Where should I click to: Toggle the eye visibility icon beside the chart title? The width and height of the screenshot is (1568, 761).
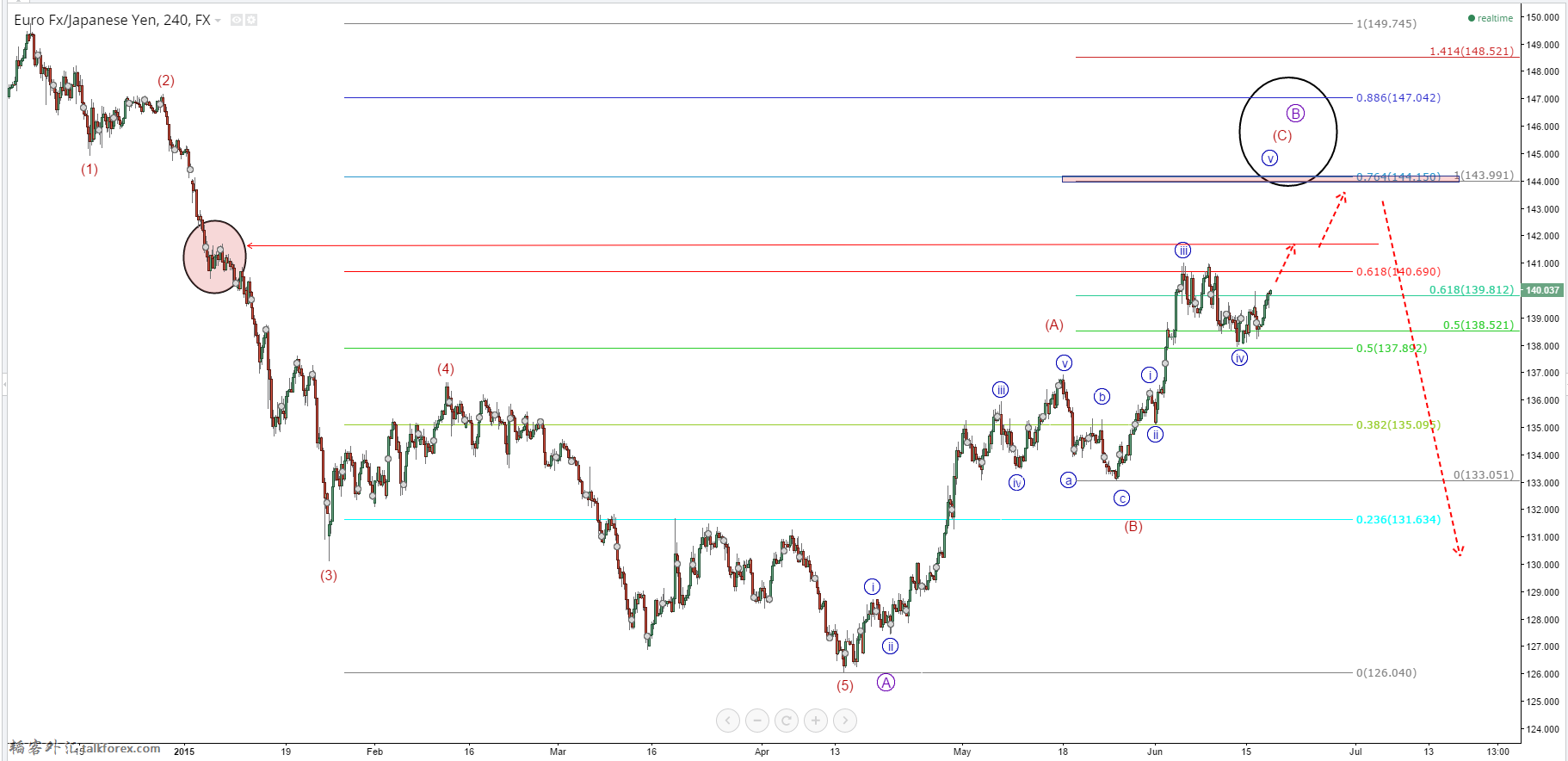237,20
